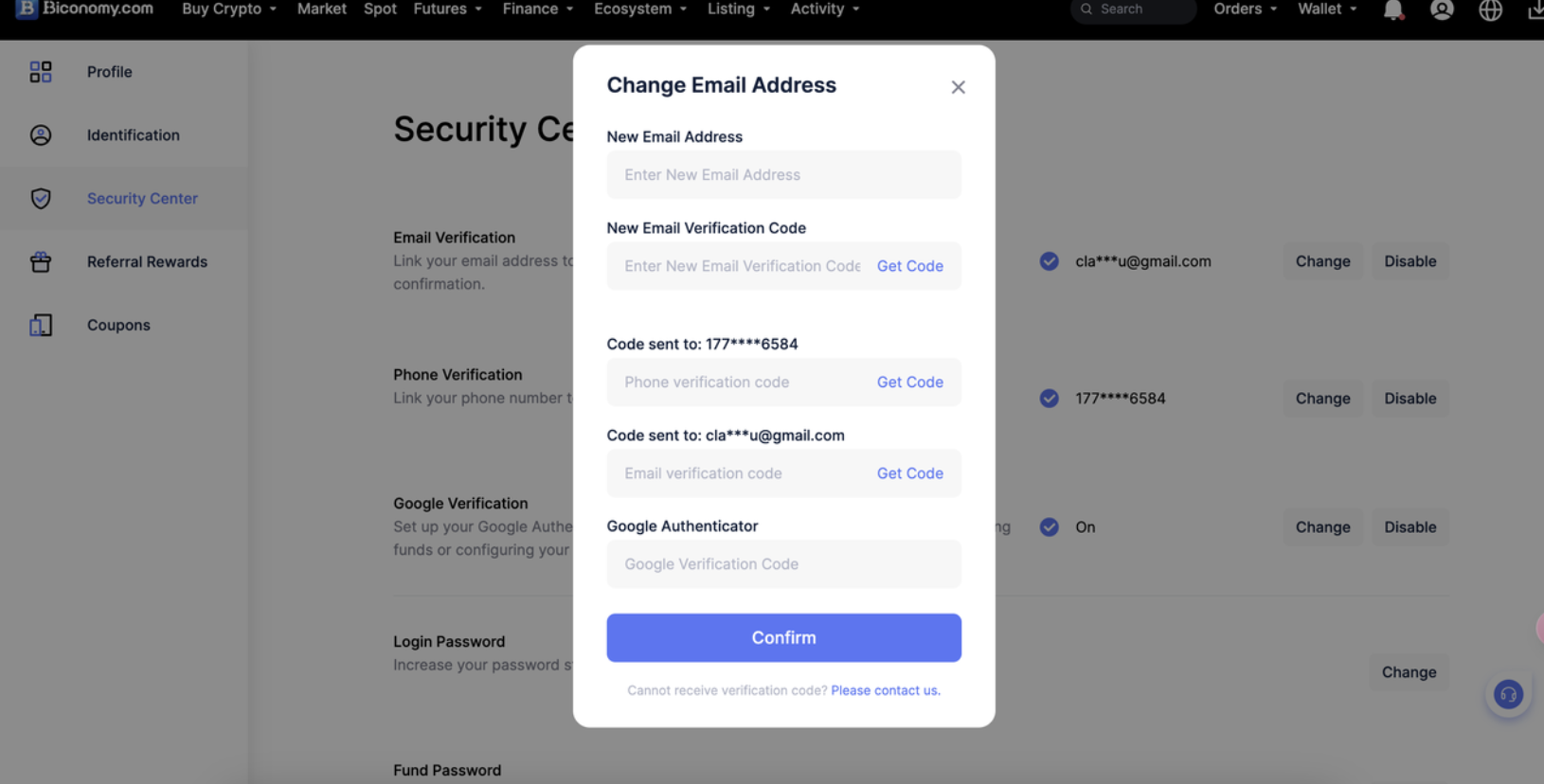Click Disable for Google Verification
The height and width of the screenshot is (784, 1544).
[x=1409, y=527]
